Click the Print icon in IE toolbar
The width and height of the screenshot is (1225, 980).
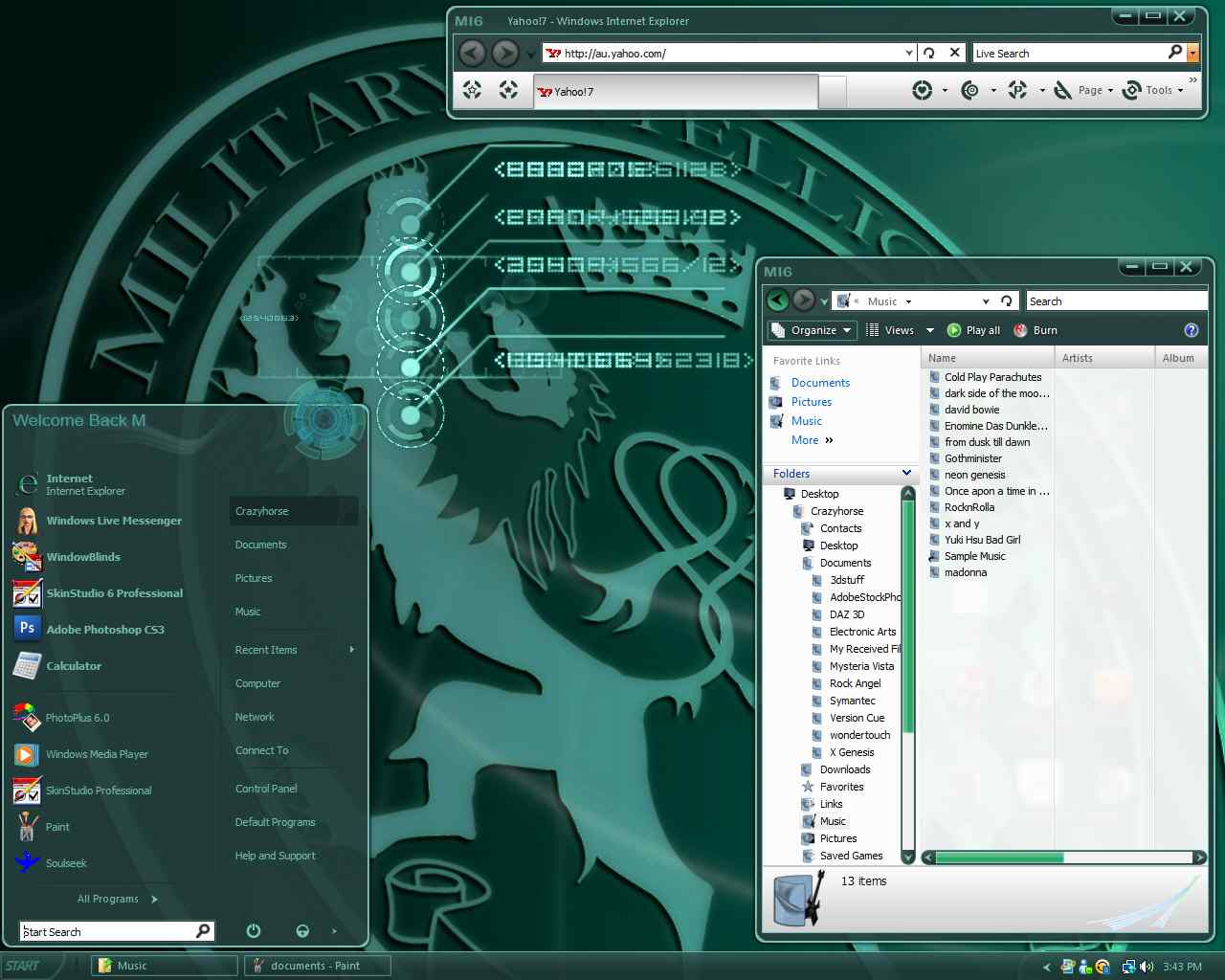[1017, 90]
